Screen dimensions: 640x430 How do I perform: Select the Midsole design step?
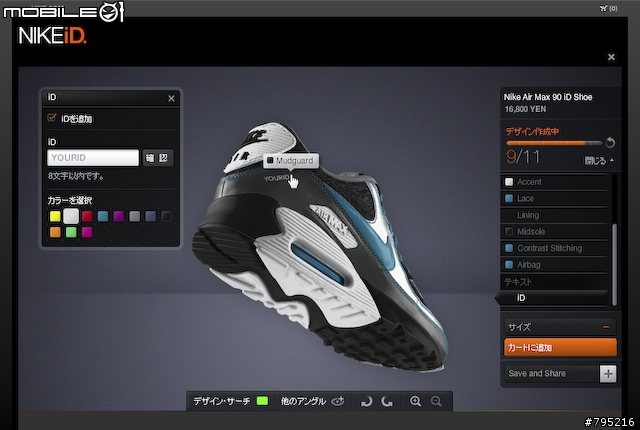click(x=555, y=232)
